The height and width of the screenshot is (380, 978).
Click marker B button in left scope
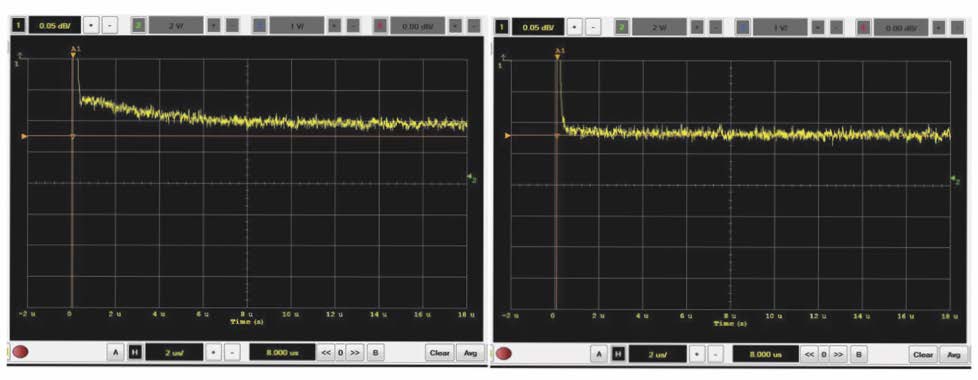click(375, 353)
